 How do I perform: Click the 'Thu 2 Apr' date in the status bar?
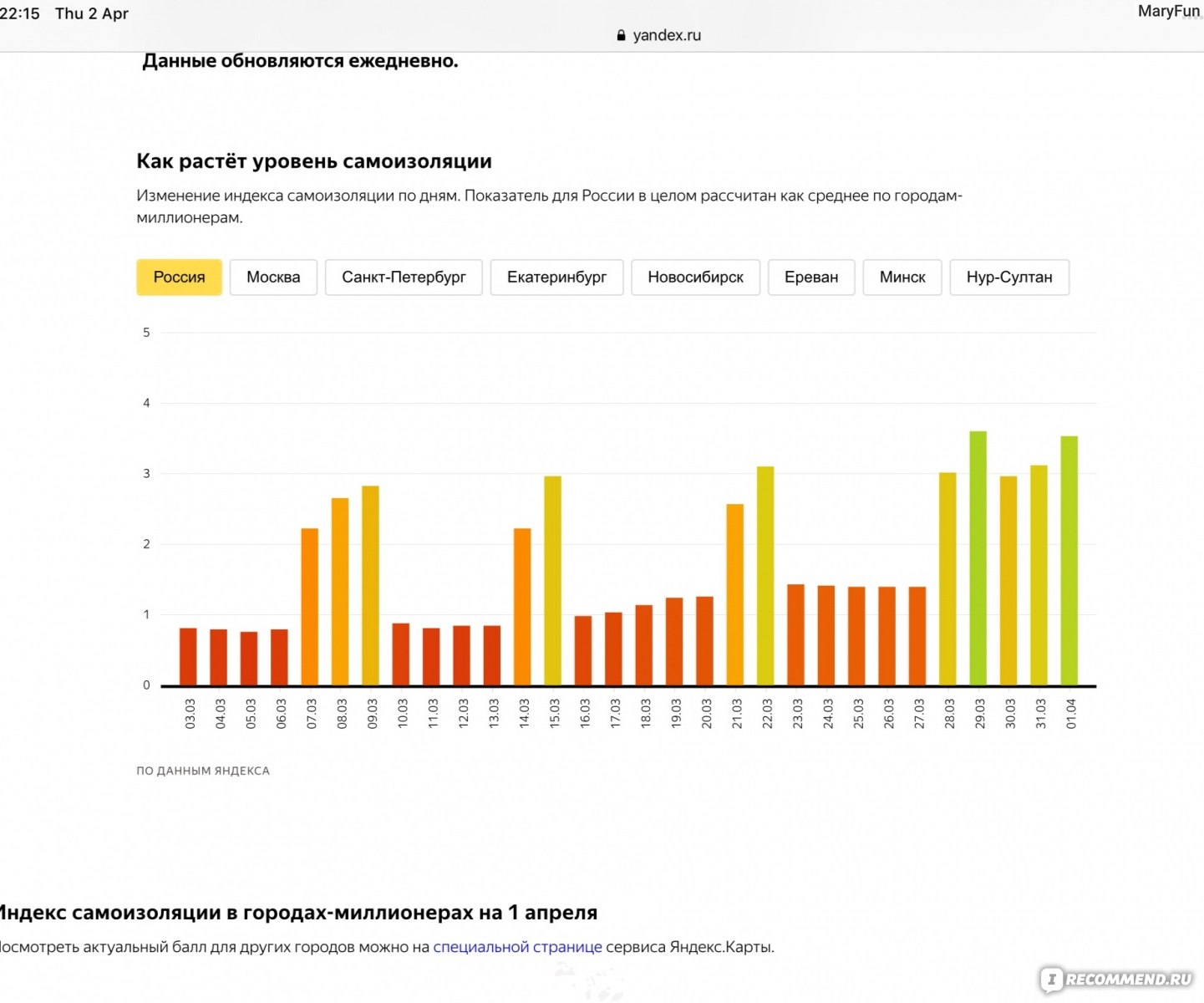coord(92,13)
